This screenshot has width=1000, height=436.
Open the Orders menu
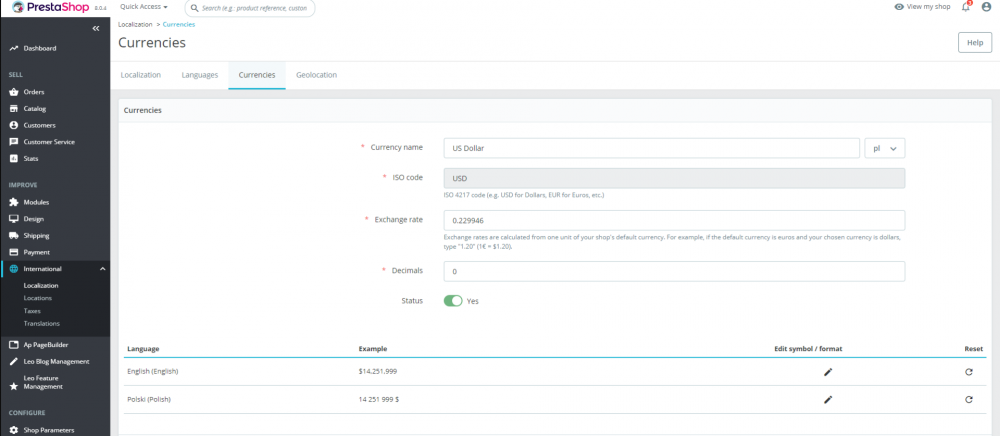pos(34,92)
